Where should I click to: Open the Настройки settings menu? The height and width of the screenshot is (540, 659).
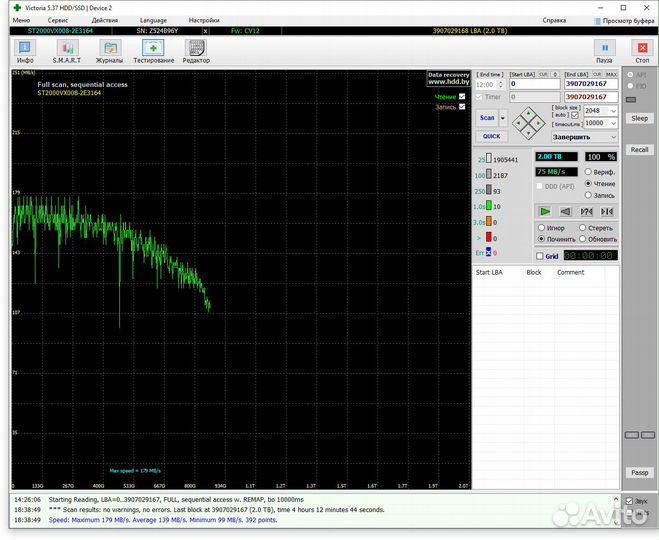[x=203, y=20]
